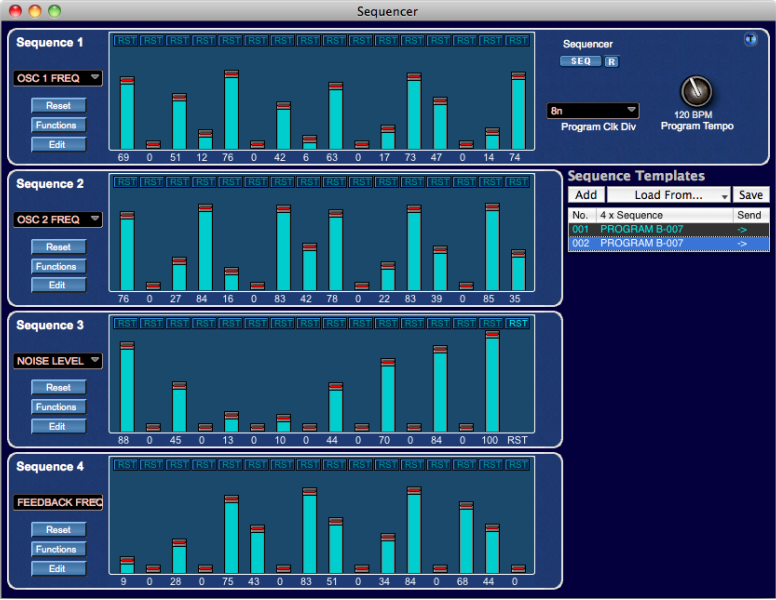Open the Program Clk Div 8n dropdown
The height and width of the screenshot is (600, 776).
593,110
